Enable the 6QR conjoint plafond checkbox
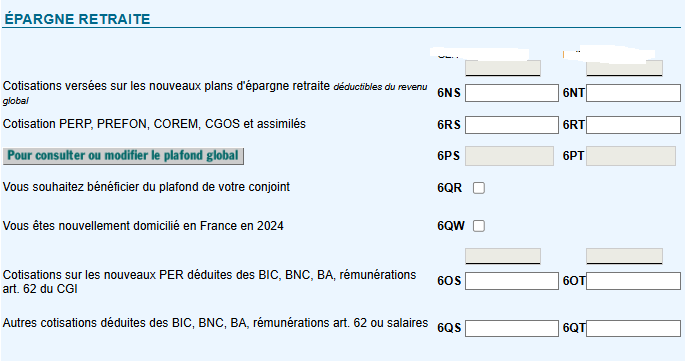 (479, 188)
